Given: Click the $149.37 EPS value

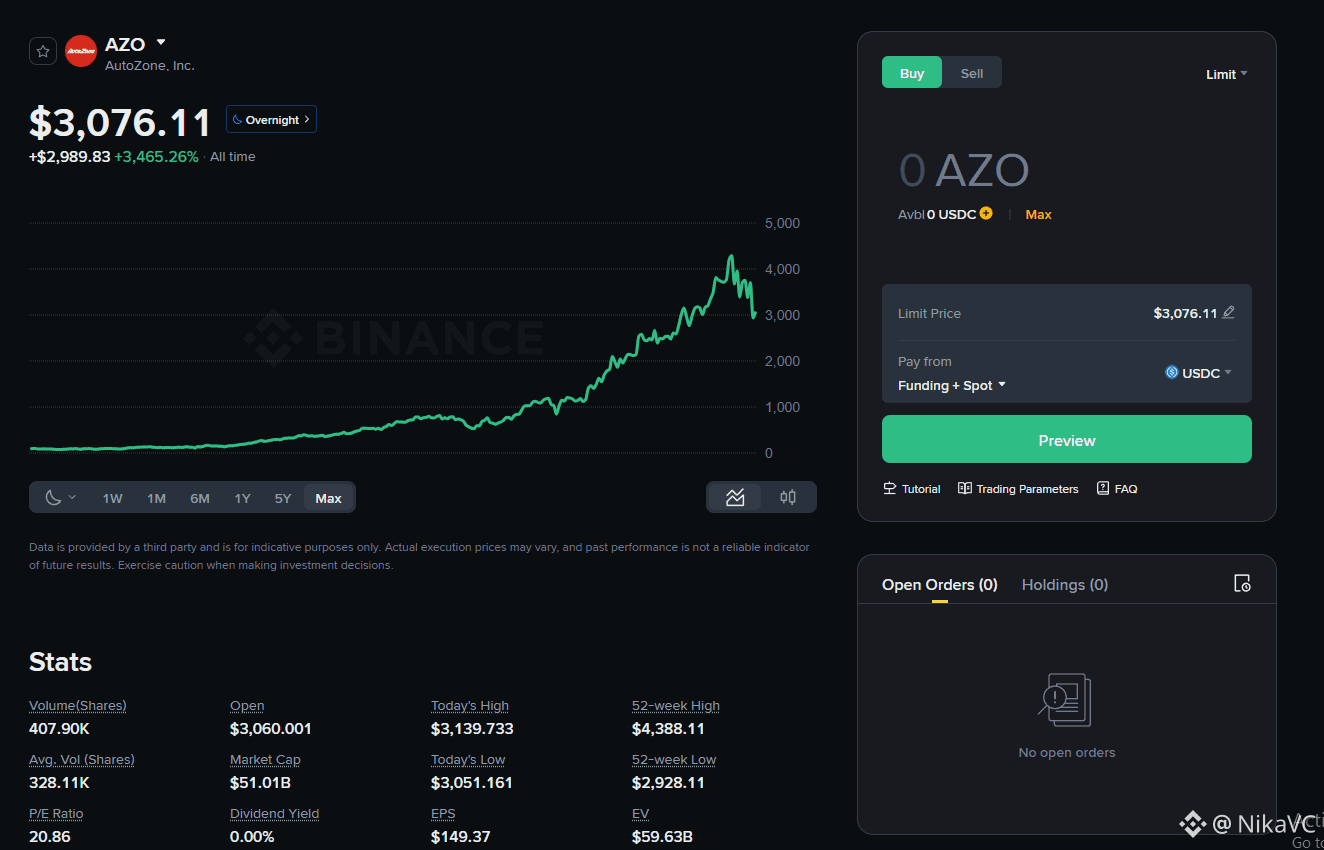Looking at the screenshot, I should click(x=461, y=836).
